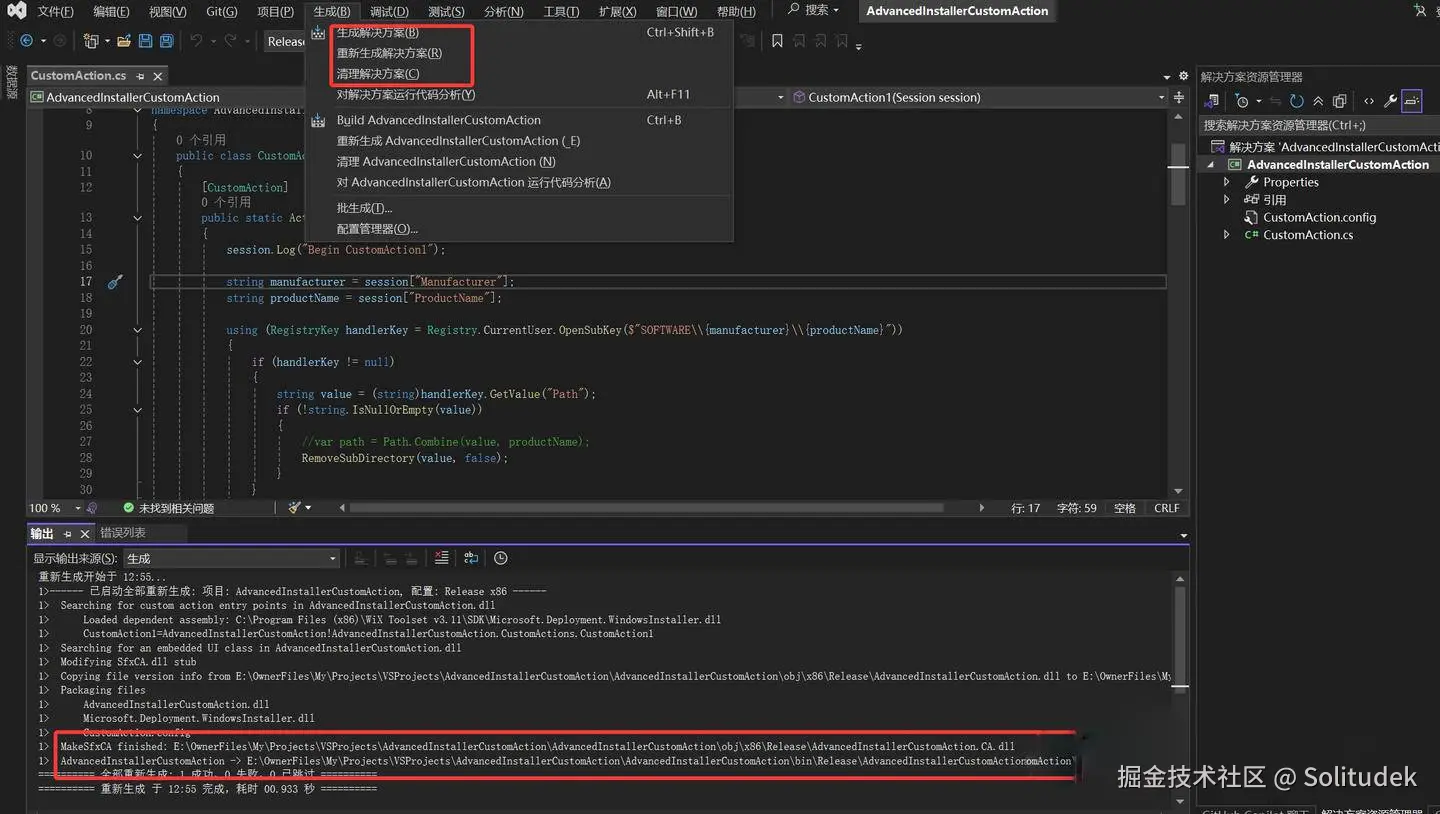Click the collapse all icon in Solution Explorer
The height and width of the screenshot is (814, 1440).
(1318, 101)
